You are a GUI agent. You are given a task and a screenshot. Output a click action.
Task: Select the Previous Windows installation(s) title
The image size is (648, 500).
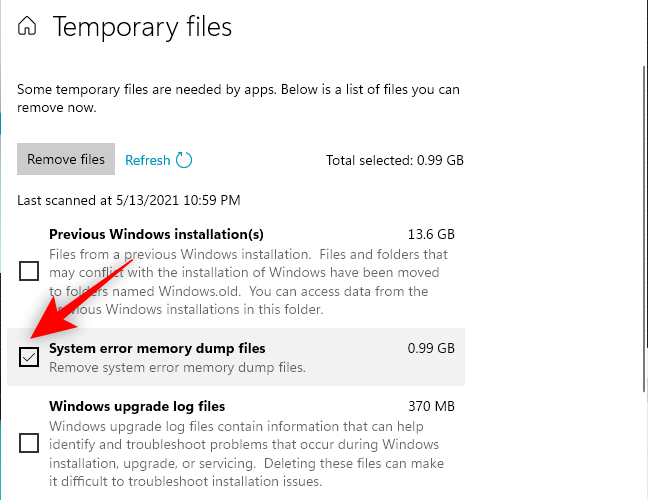(156, 234)
